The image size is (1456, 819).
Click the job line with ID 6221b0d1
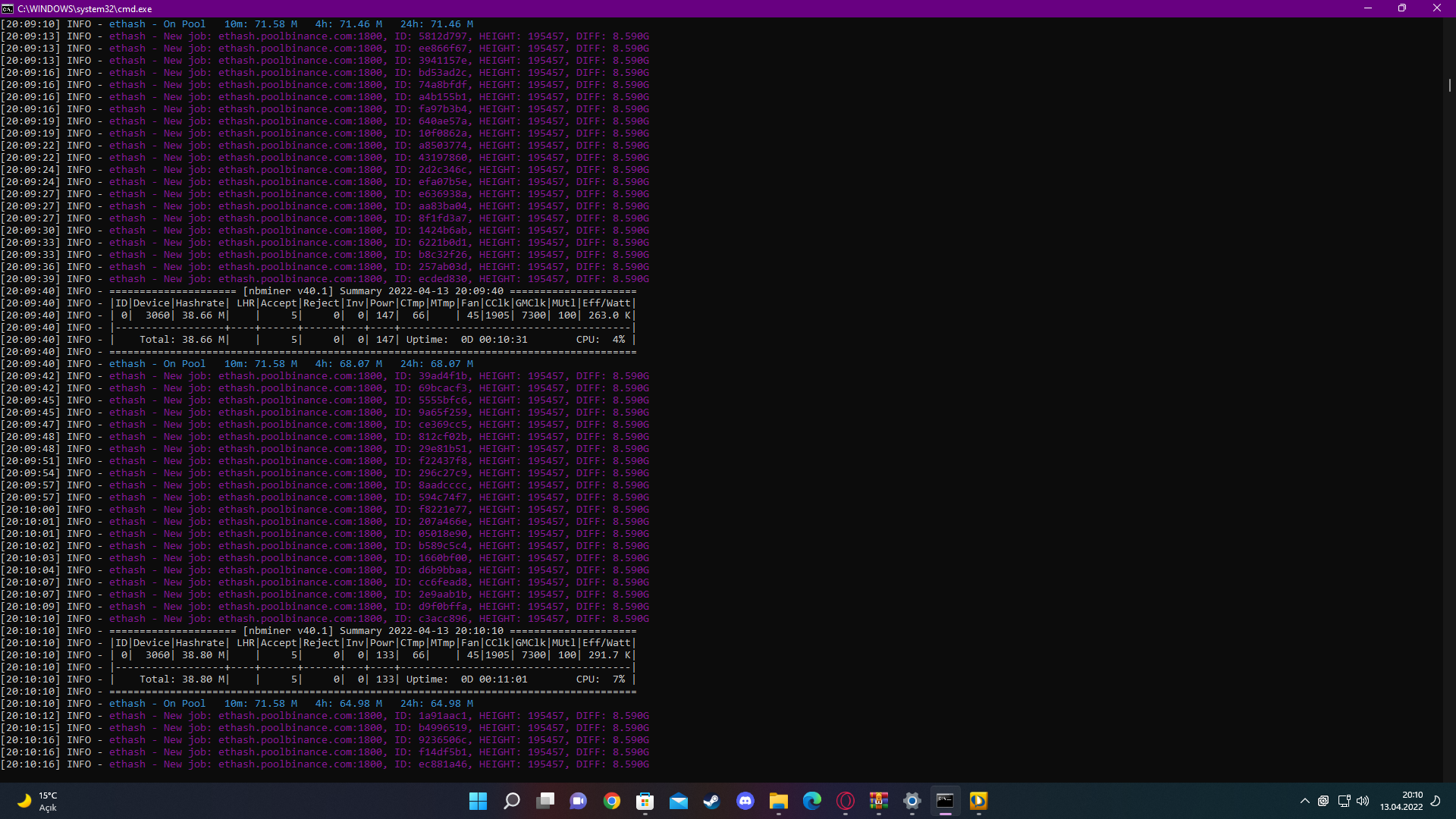325,243
